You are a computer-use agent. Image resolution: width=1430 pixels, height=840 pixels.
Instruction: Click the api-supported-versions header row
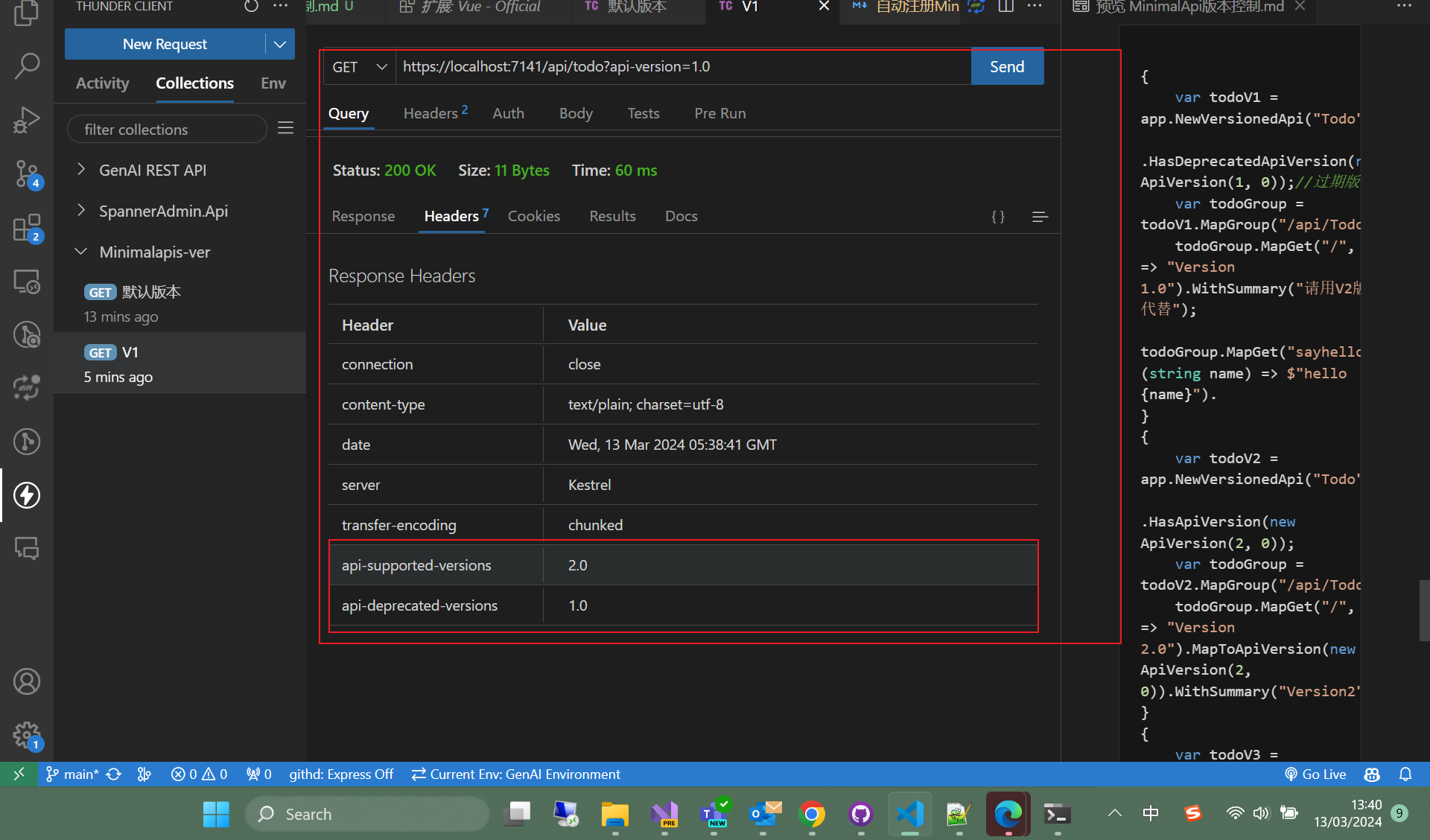[683, 565]
